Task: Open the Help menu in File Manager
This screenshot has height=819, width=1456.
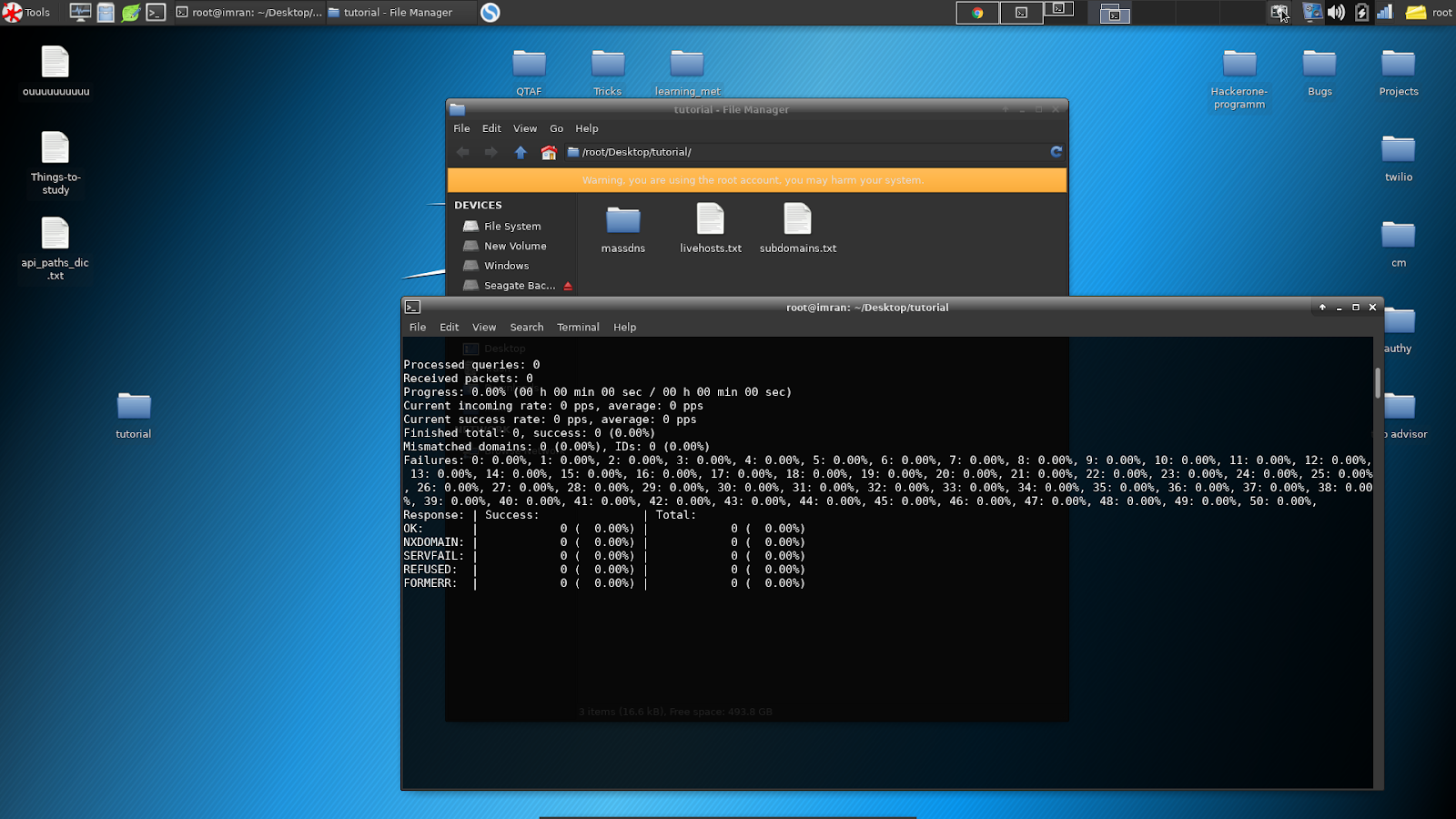Action: pos(587,128)
